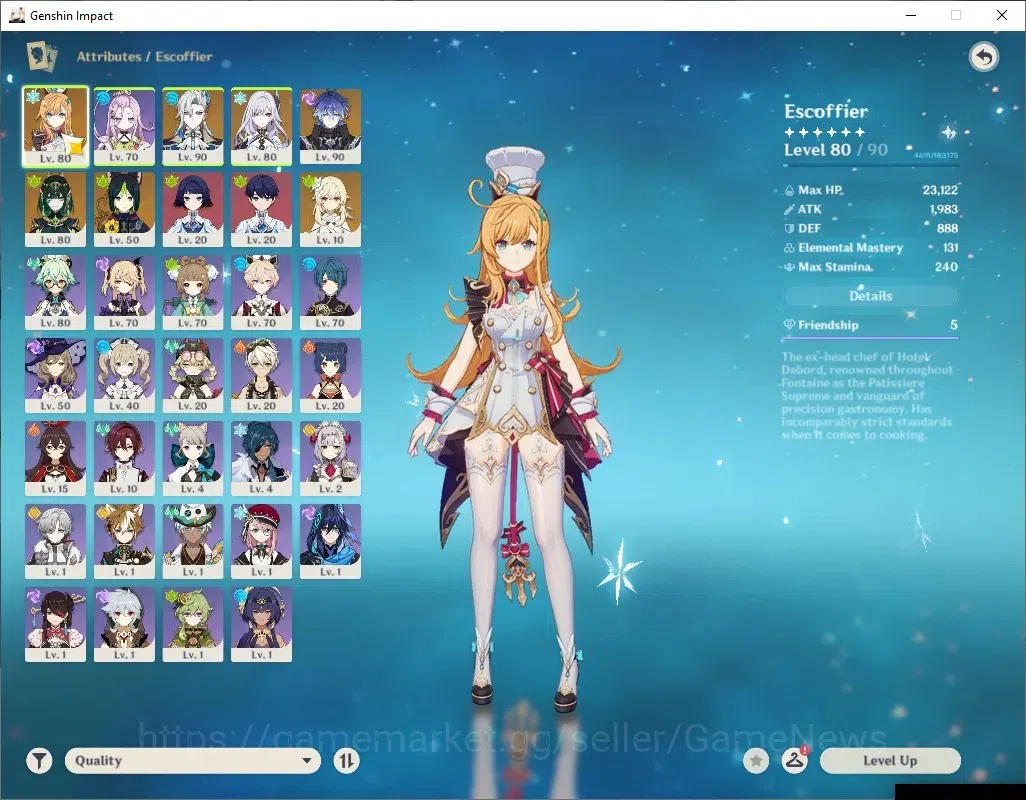1026x800 pixels.
Task: Select Barbara Lv. 40 portrait
Action: coord(124,375)
